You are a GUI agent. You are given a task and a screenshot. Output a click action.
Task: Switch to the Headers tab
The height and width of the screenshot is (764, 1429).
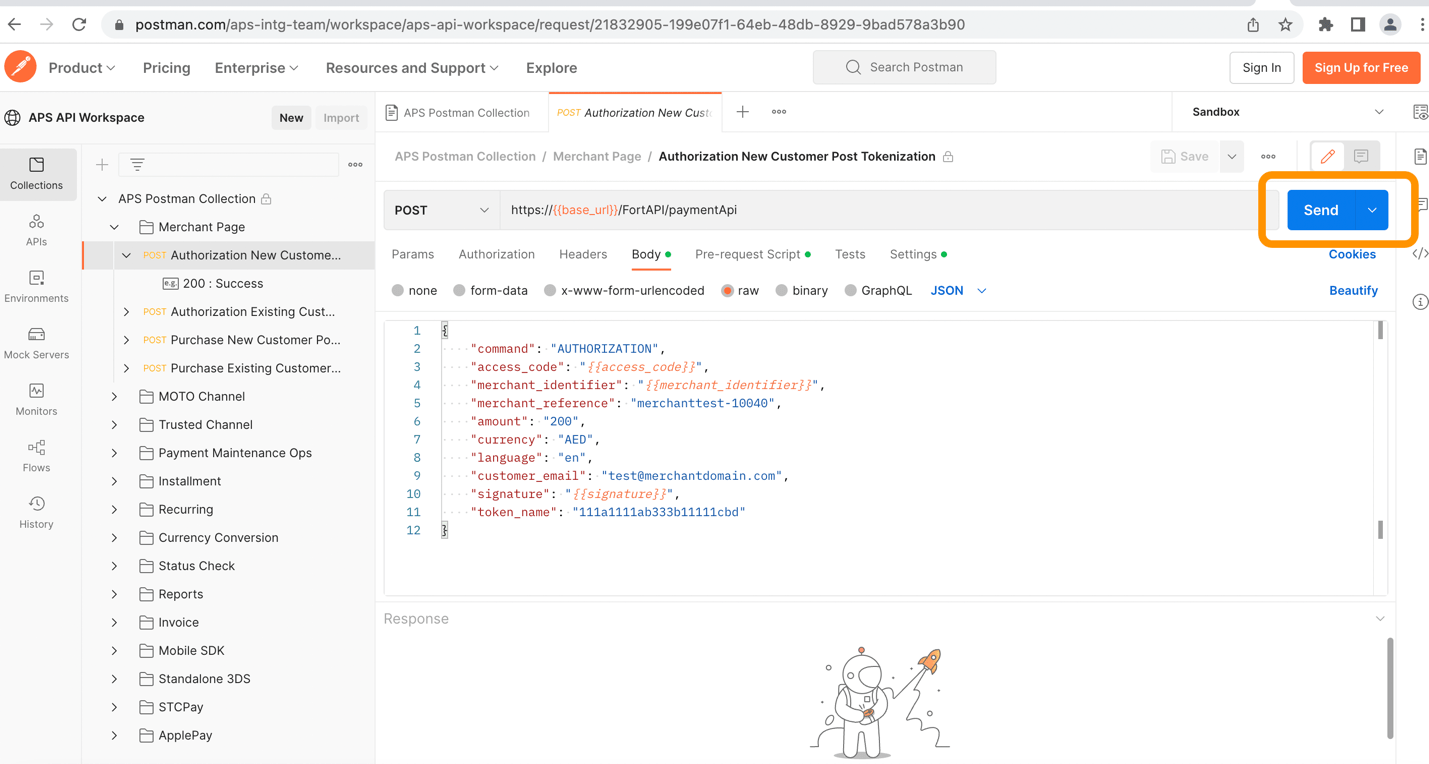583,255
